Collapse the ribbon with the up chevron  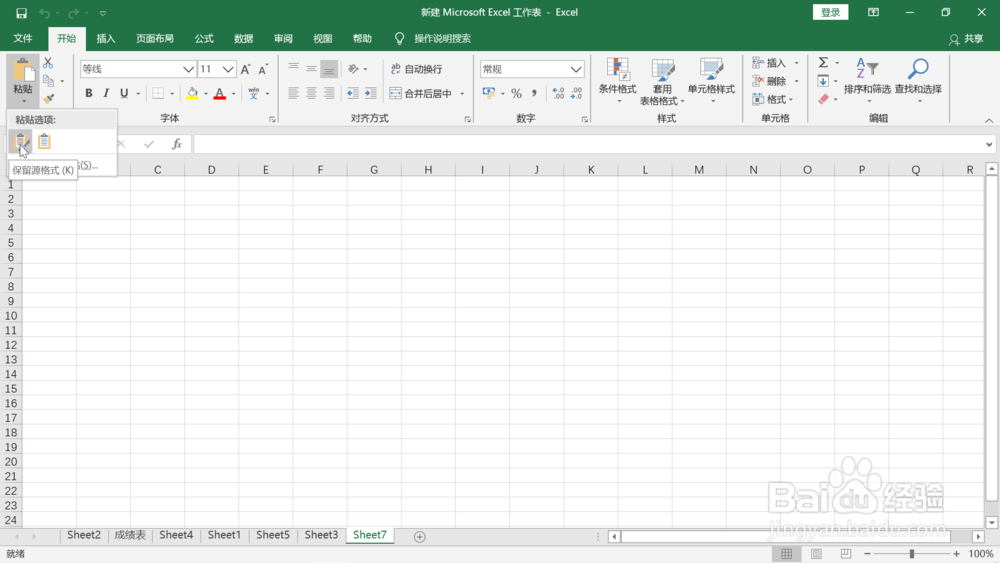tap(989, 121)
